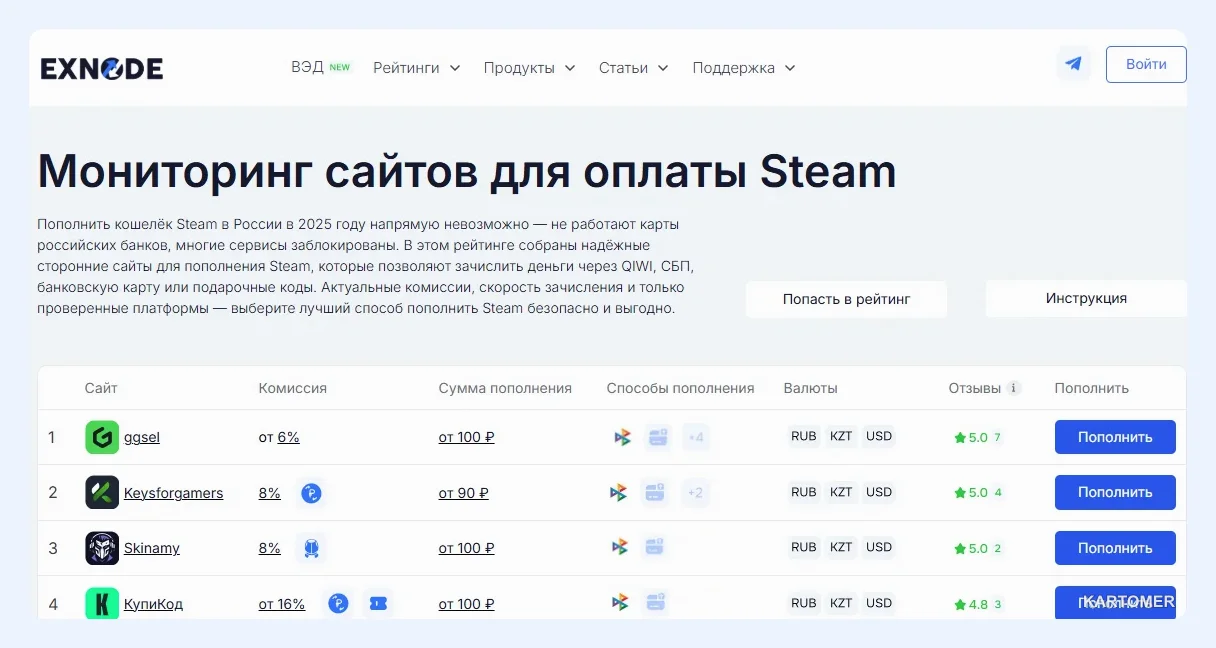
Task: Click the star rating 4.8 in КупиКод row
Action: (971, 604)
